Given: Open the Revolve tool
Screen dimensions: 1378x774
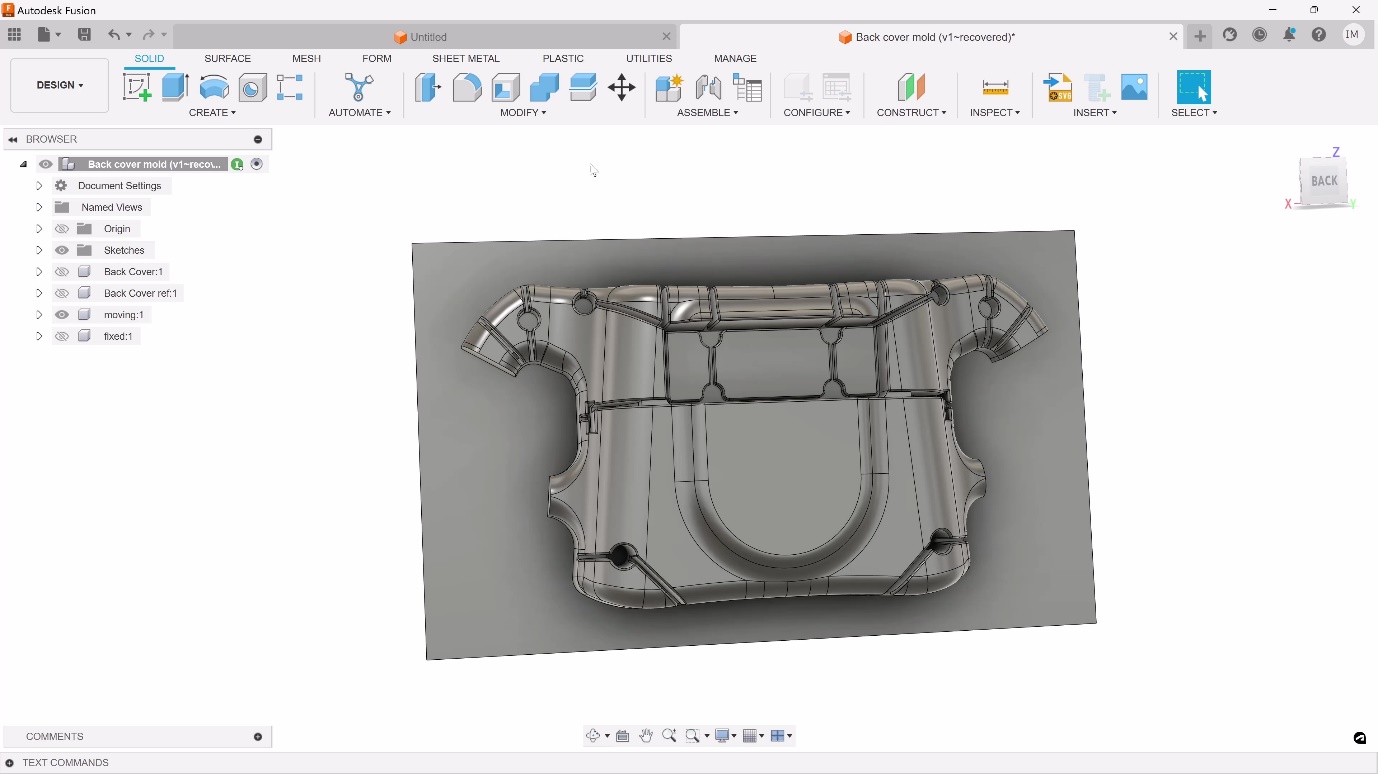Looking at the screenshot, I should [x=214, y=87].
